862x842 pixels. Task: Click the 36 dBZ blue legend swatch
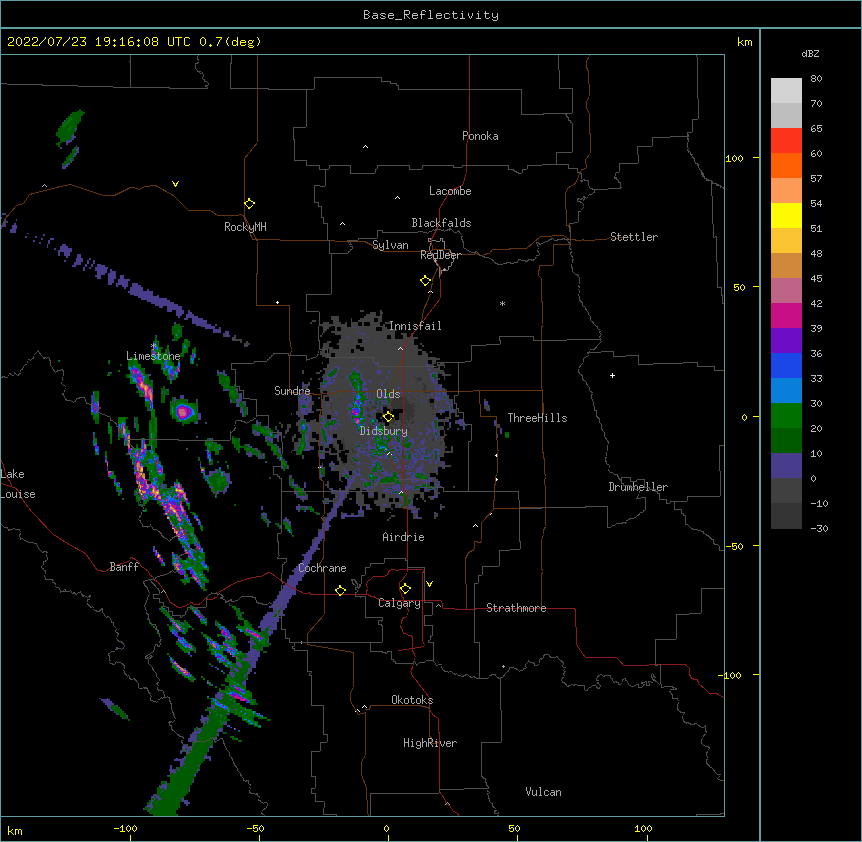click(x=786, y=365)
